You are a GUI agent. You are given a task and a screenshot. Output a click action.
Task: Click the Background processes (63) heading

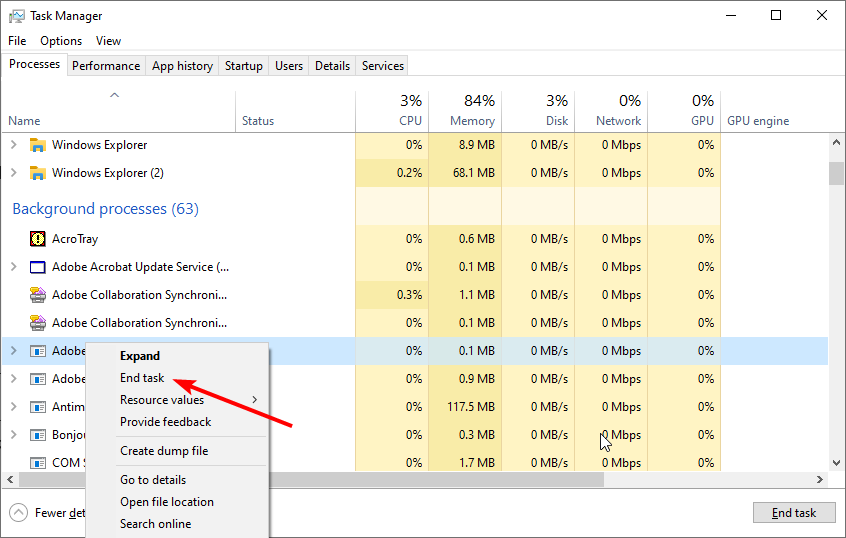tap(106, 209)
